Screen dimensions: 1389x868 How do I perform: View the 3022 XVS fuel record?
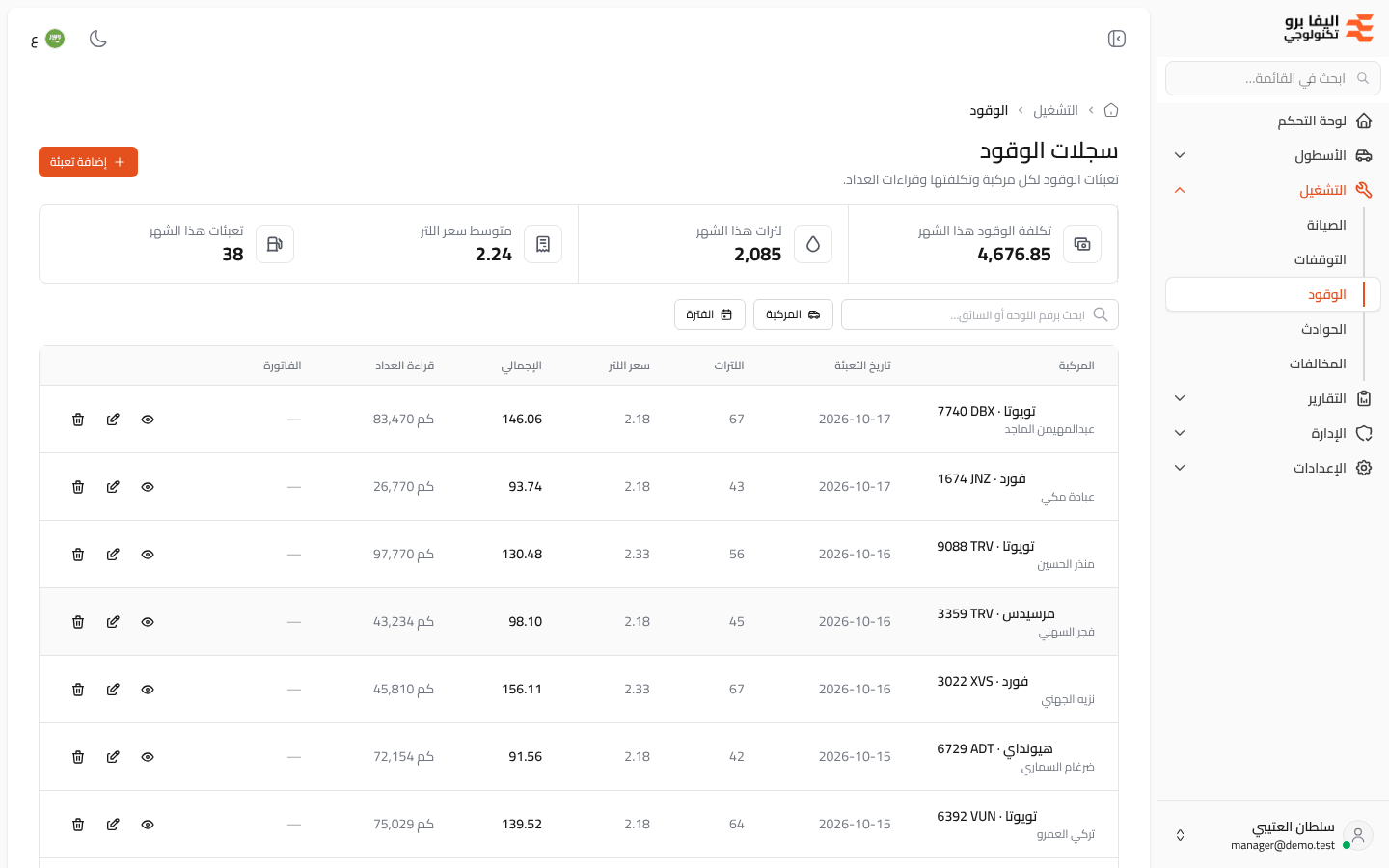(148, 690)
